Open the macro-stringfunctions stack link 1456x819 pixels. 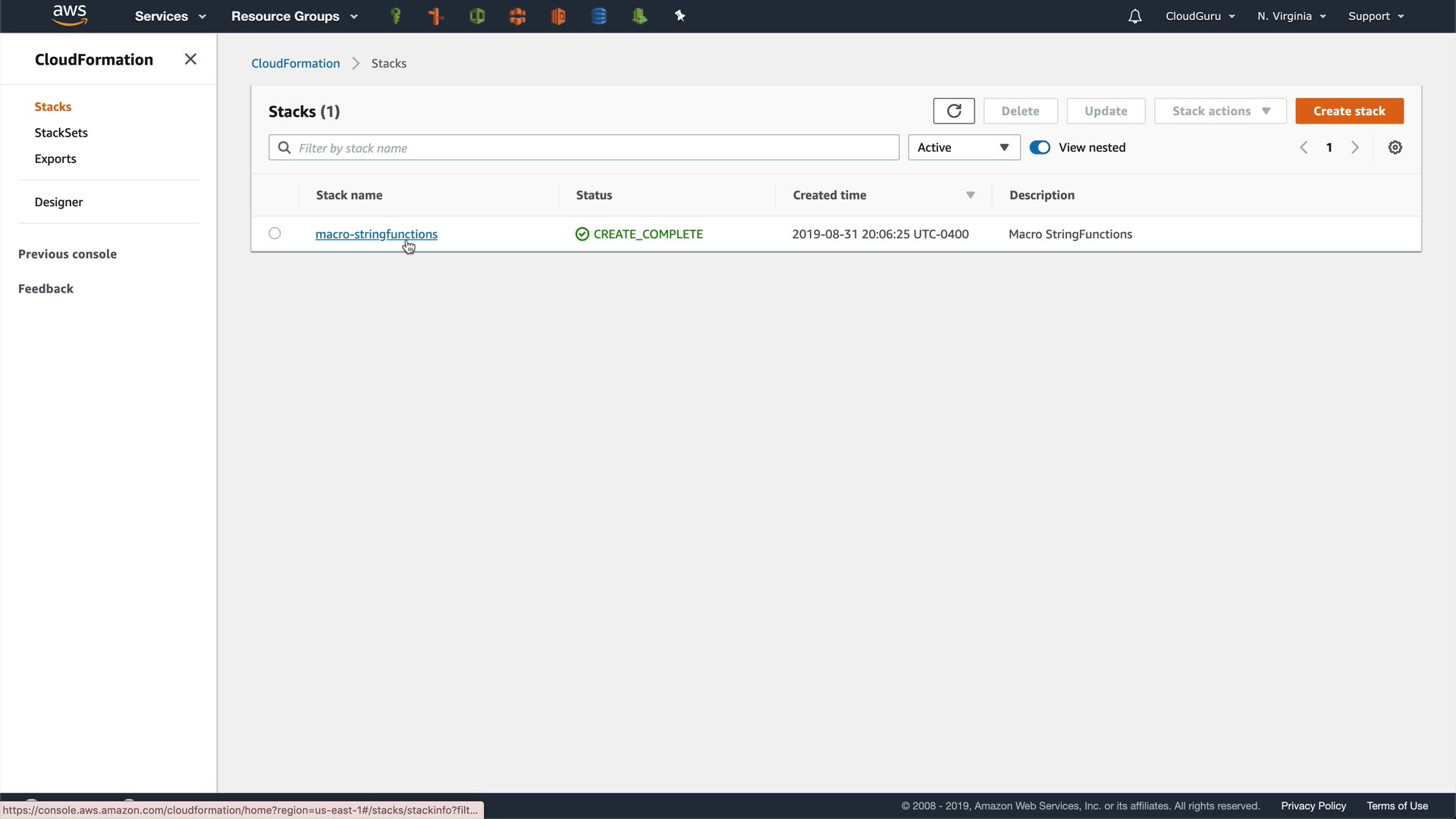376,234
